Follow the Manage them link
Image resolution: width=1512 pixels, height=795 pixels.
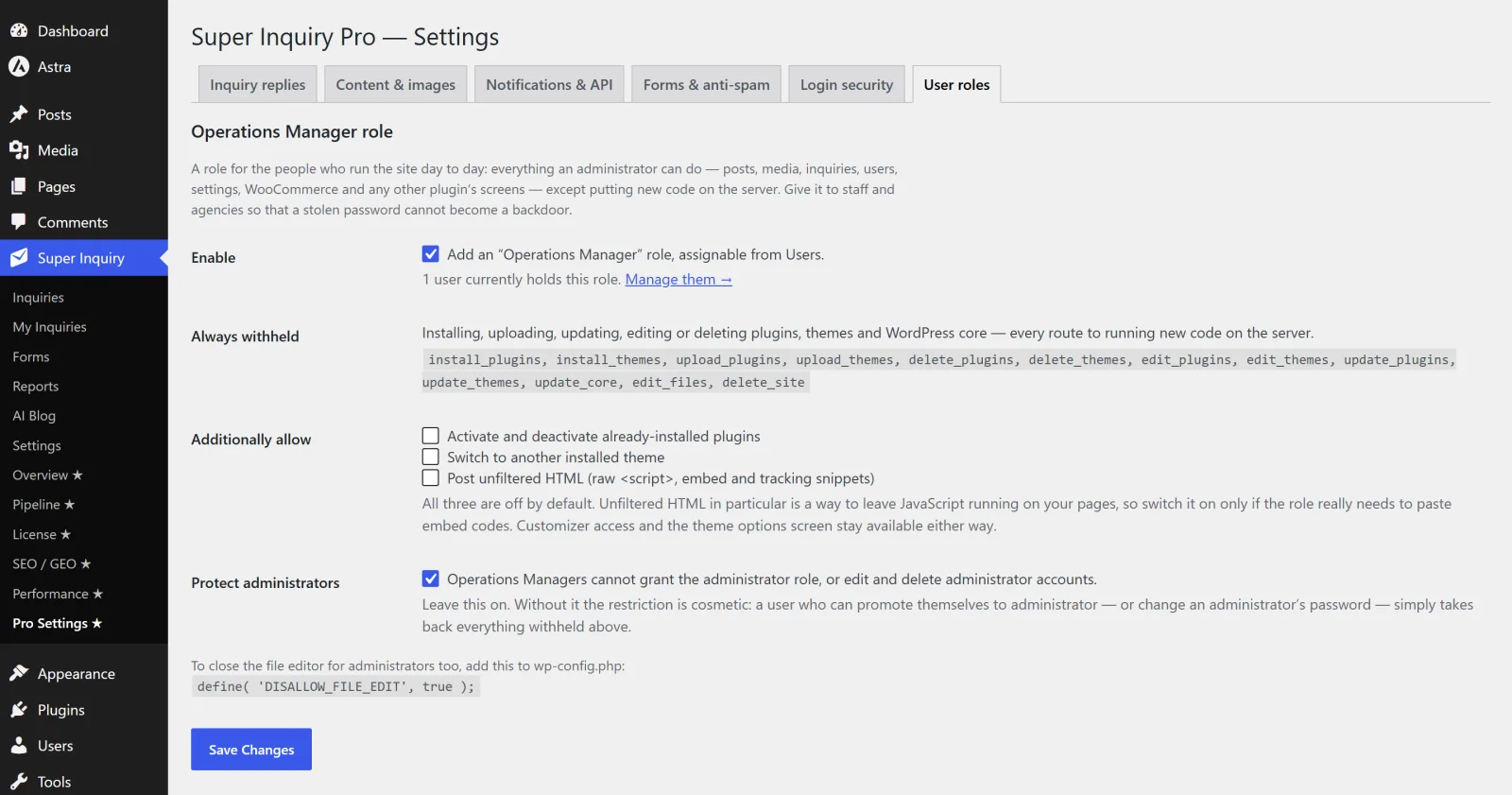click(x=679, y=280)
